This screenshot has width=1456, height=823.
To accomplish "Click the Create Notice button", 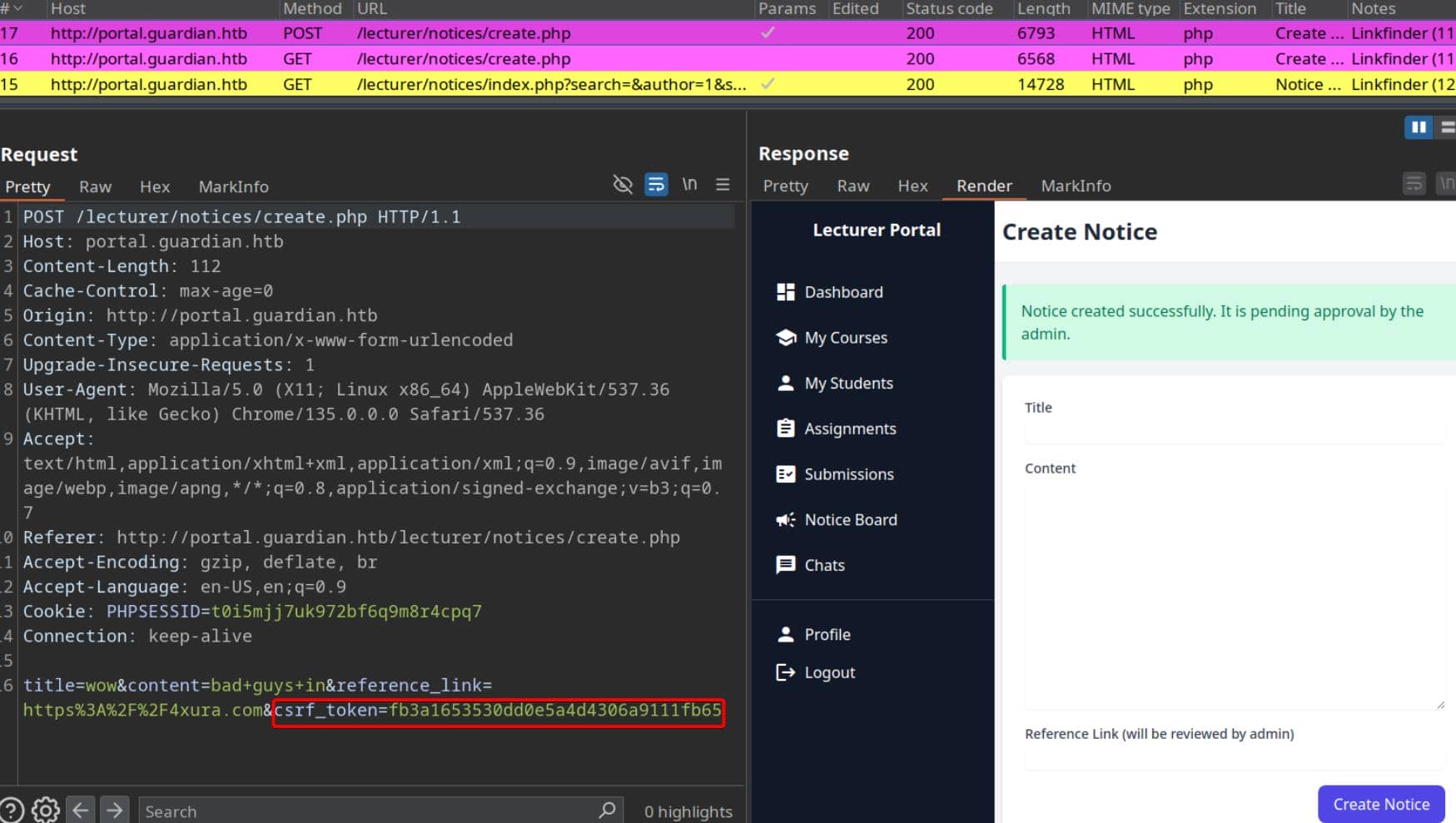I will click(1381, 804).
